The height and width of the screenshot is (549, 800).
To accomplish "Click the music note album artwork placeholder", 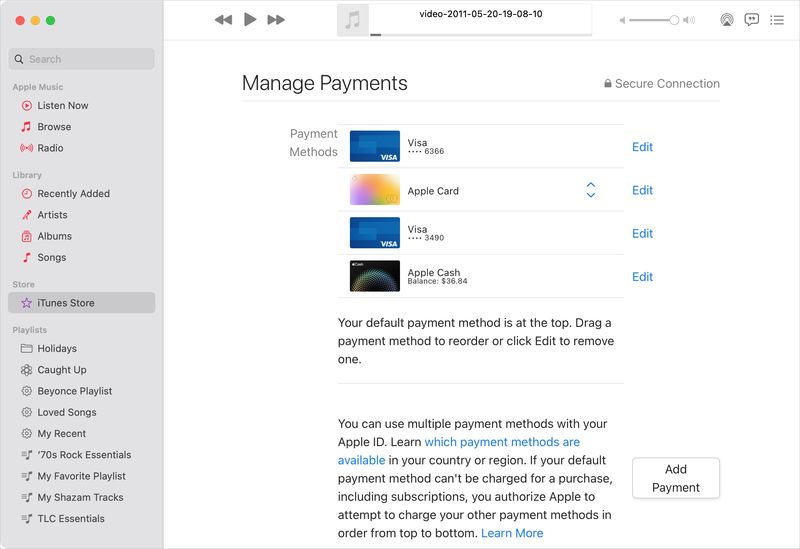I will [x=353, y=20].
